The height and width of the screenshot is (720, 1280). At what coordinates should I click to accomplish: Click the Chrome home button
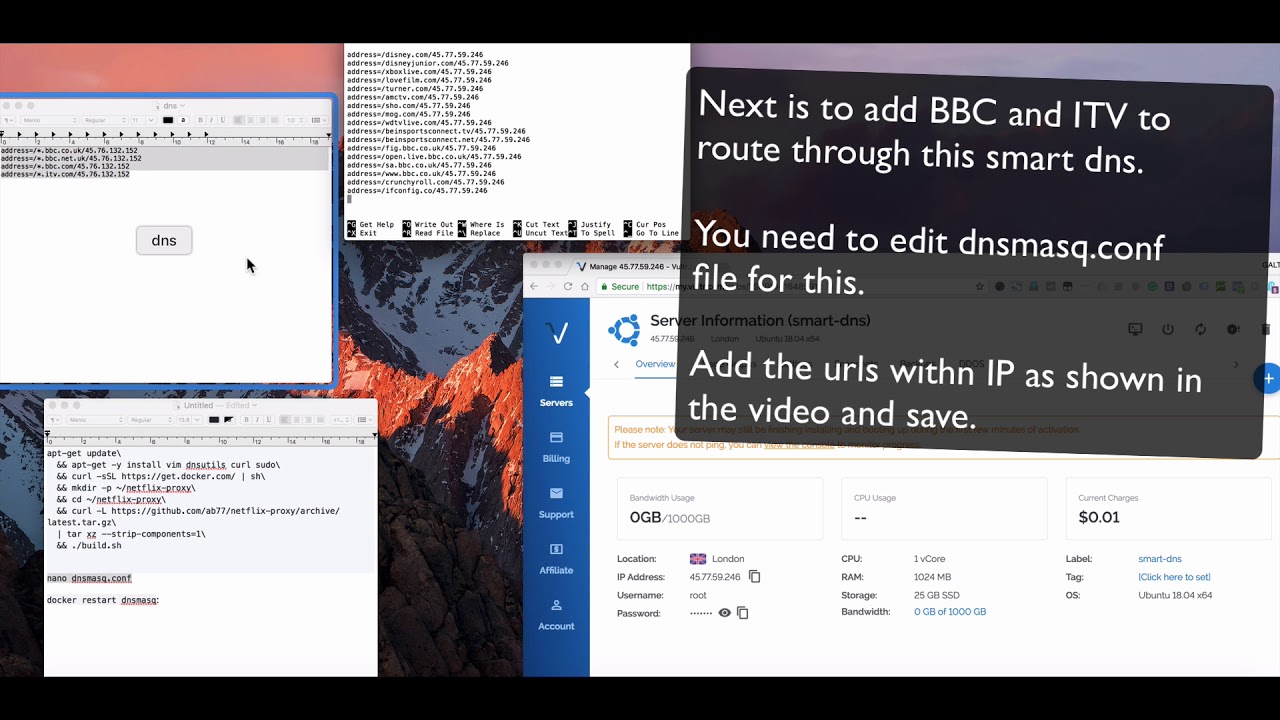[585, 286]
